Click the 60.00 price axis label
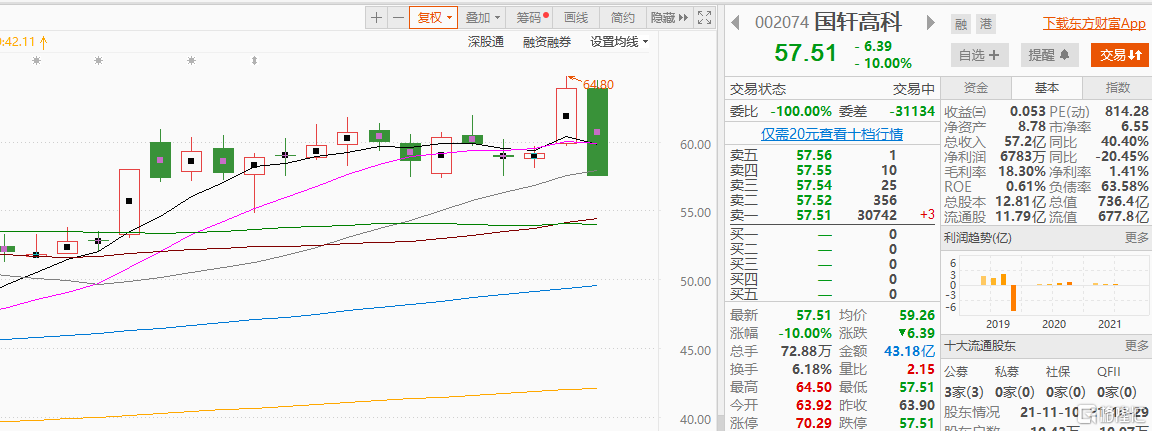Image resolution: width=1152 pixels, height=431 pixels. [694, 144]
